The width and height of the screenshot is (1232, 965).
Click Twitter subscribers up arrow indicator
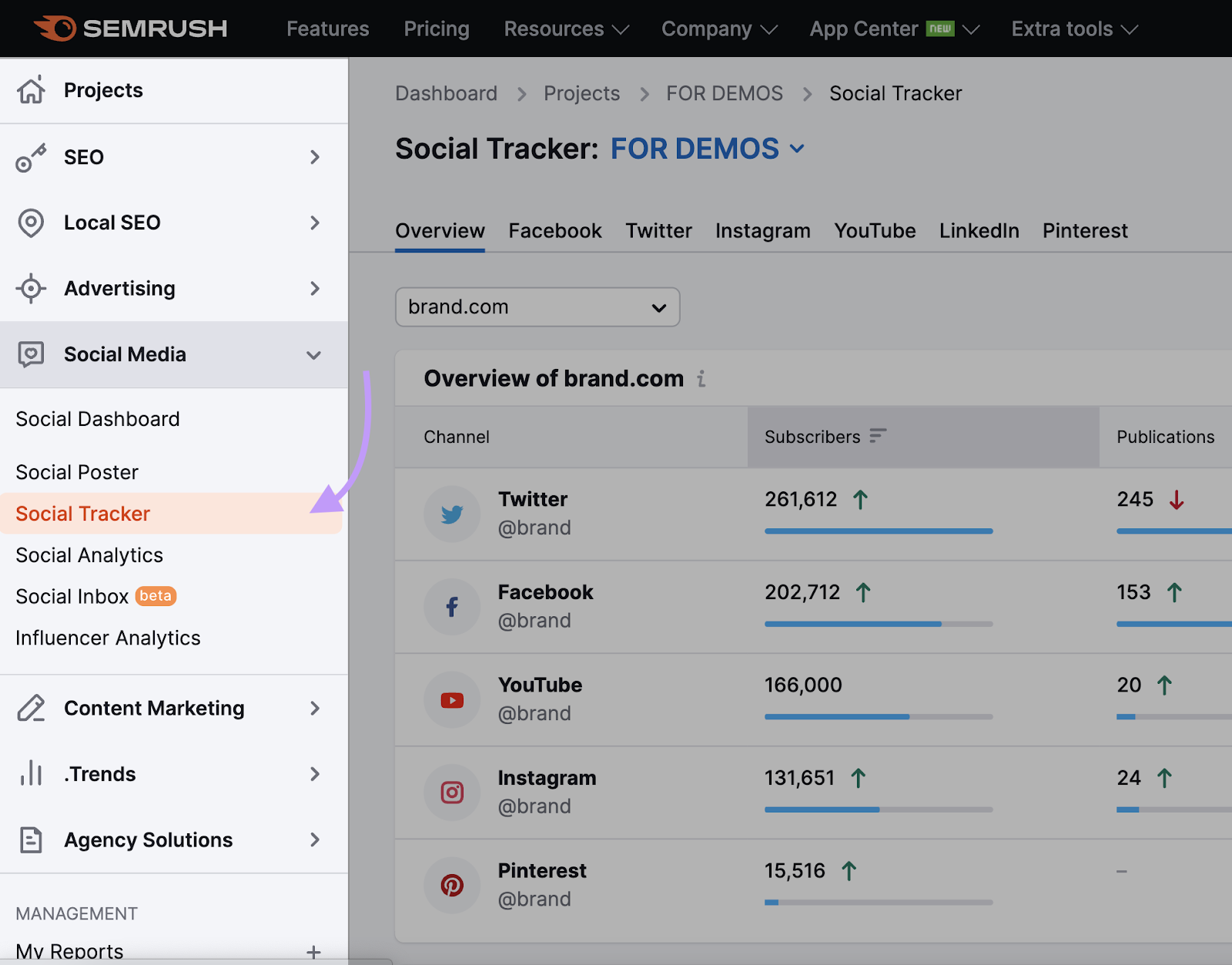861,500
